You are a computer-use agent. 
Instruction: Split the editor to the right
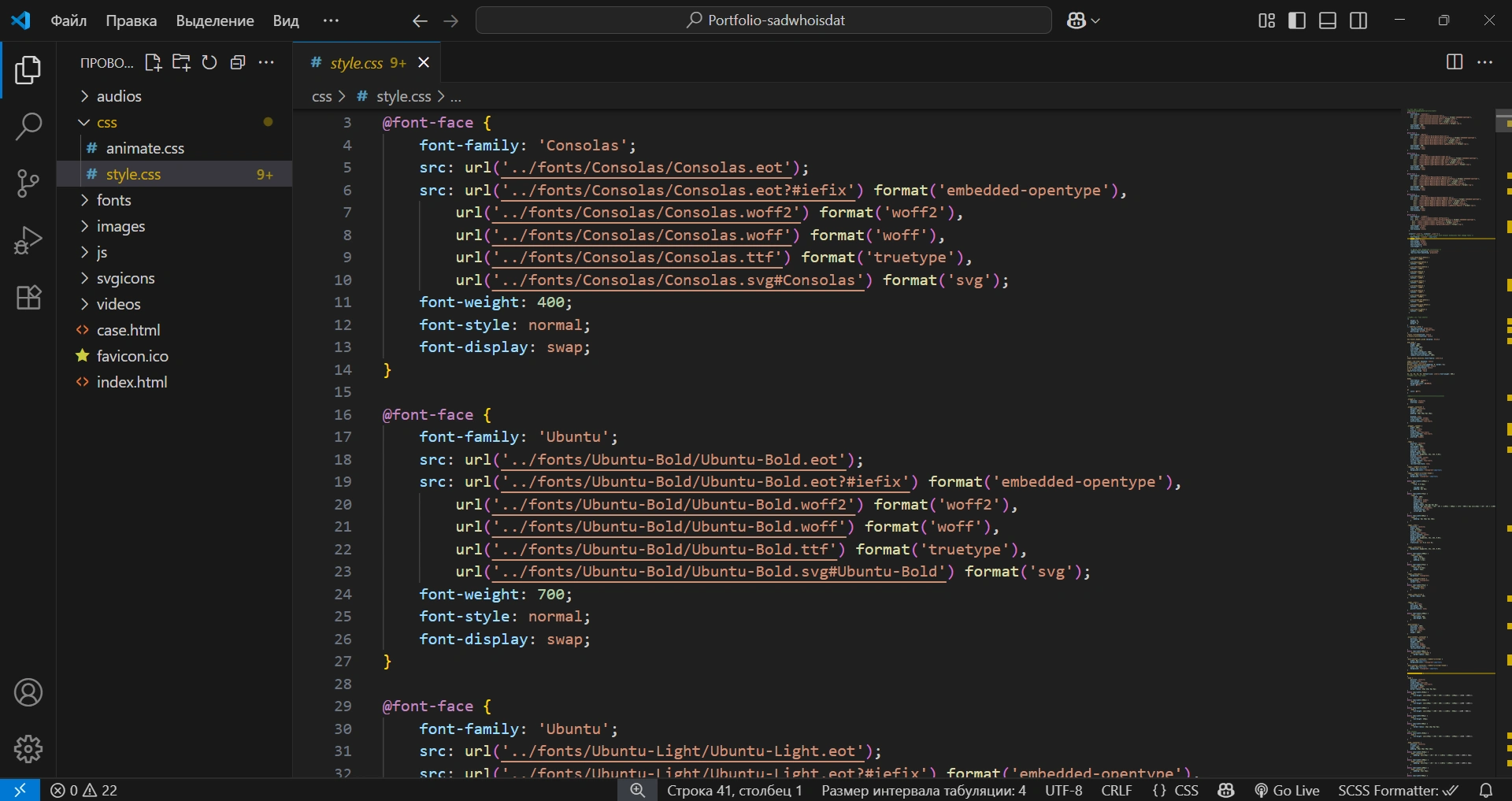click(x=1455, y=62)
